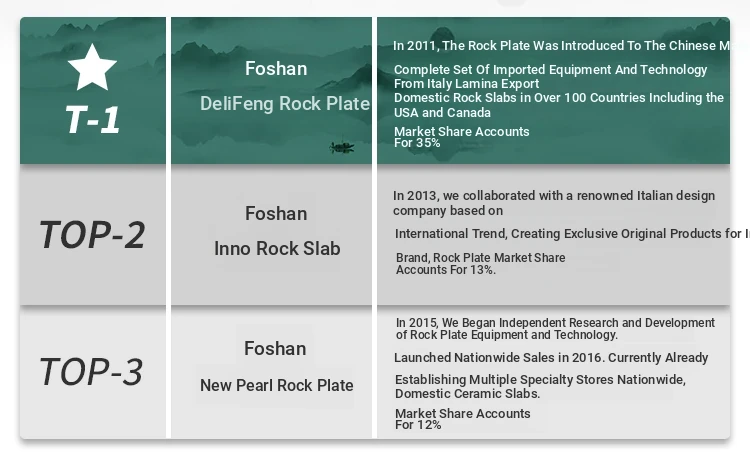Click the 13% market share text
The image size is (750, 460).
(480, 264)
